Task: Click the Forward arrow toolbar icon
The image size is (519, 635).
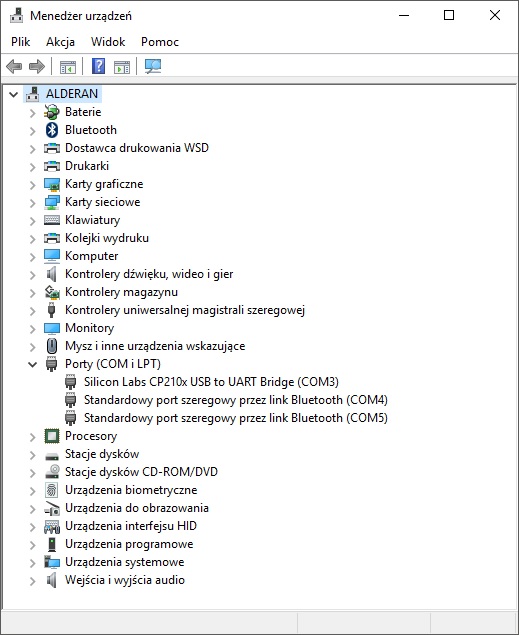Action: [x=37, y=66]
